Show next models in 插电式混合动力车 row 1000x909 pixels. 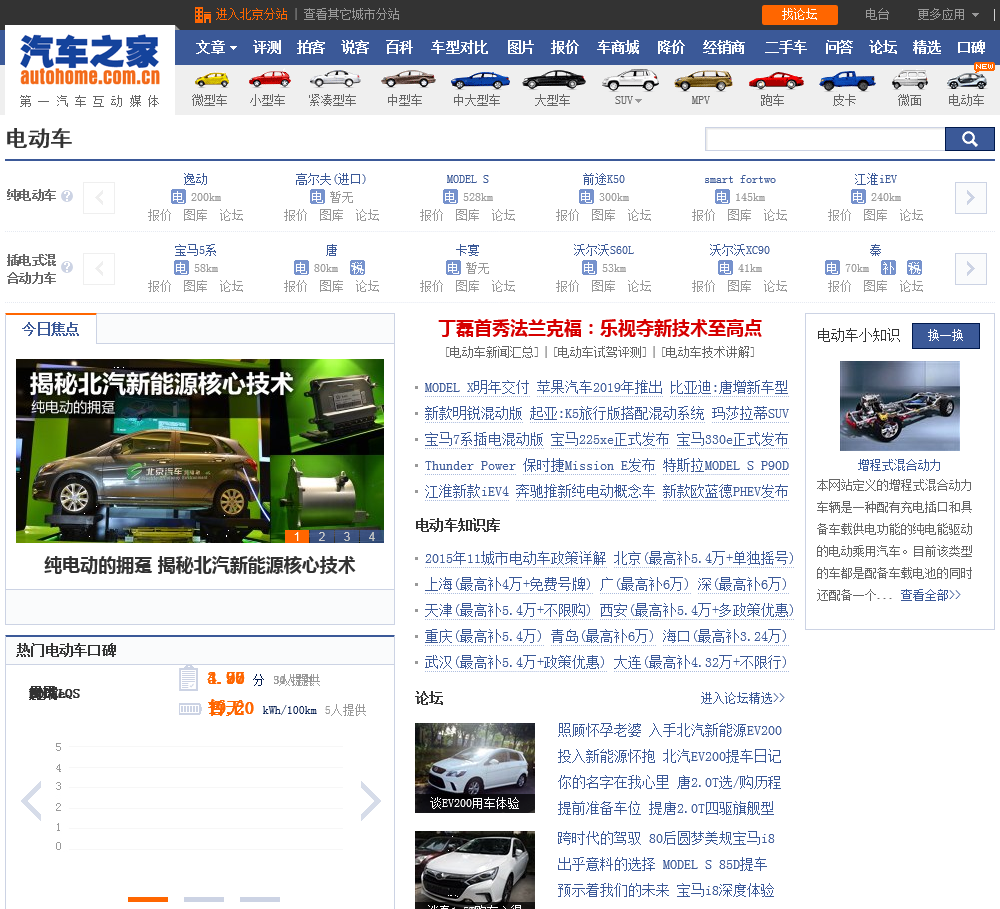970,269
